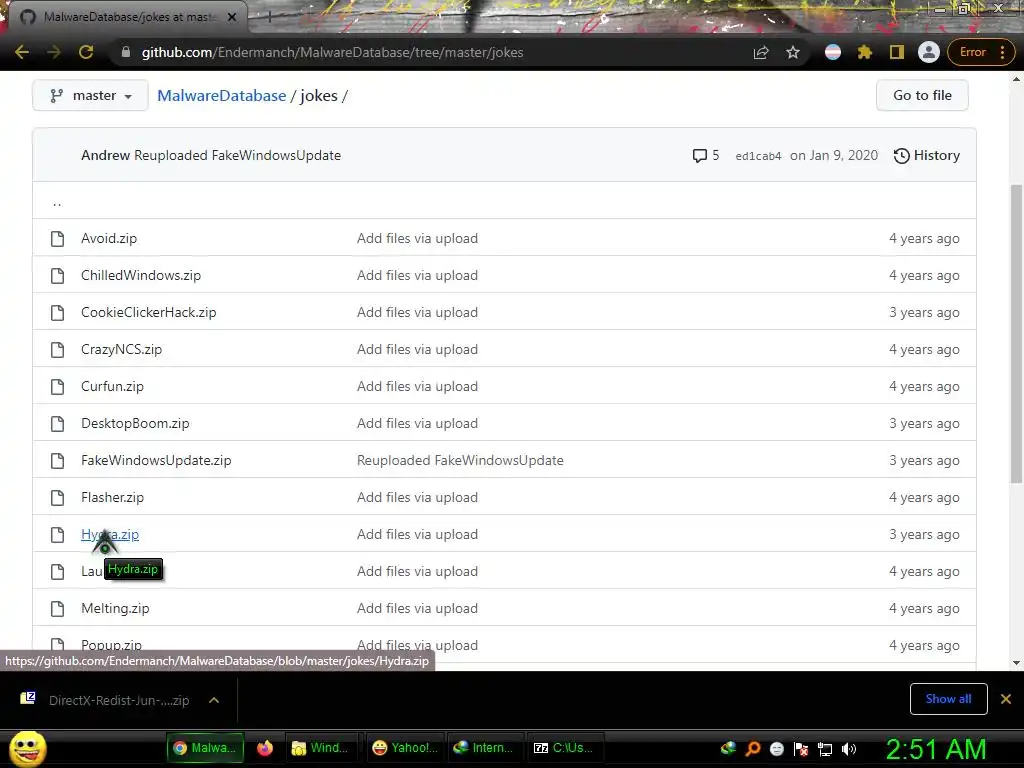
Task: Switch to the Wind... taskbar window
Action: coord(321,748)
